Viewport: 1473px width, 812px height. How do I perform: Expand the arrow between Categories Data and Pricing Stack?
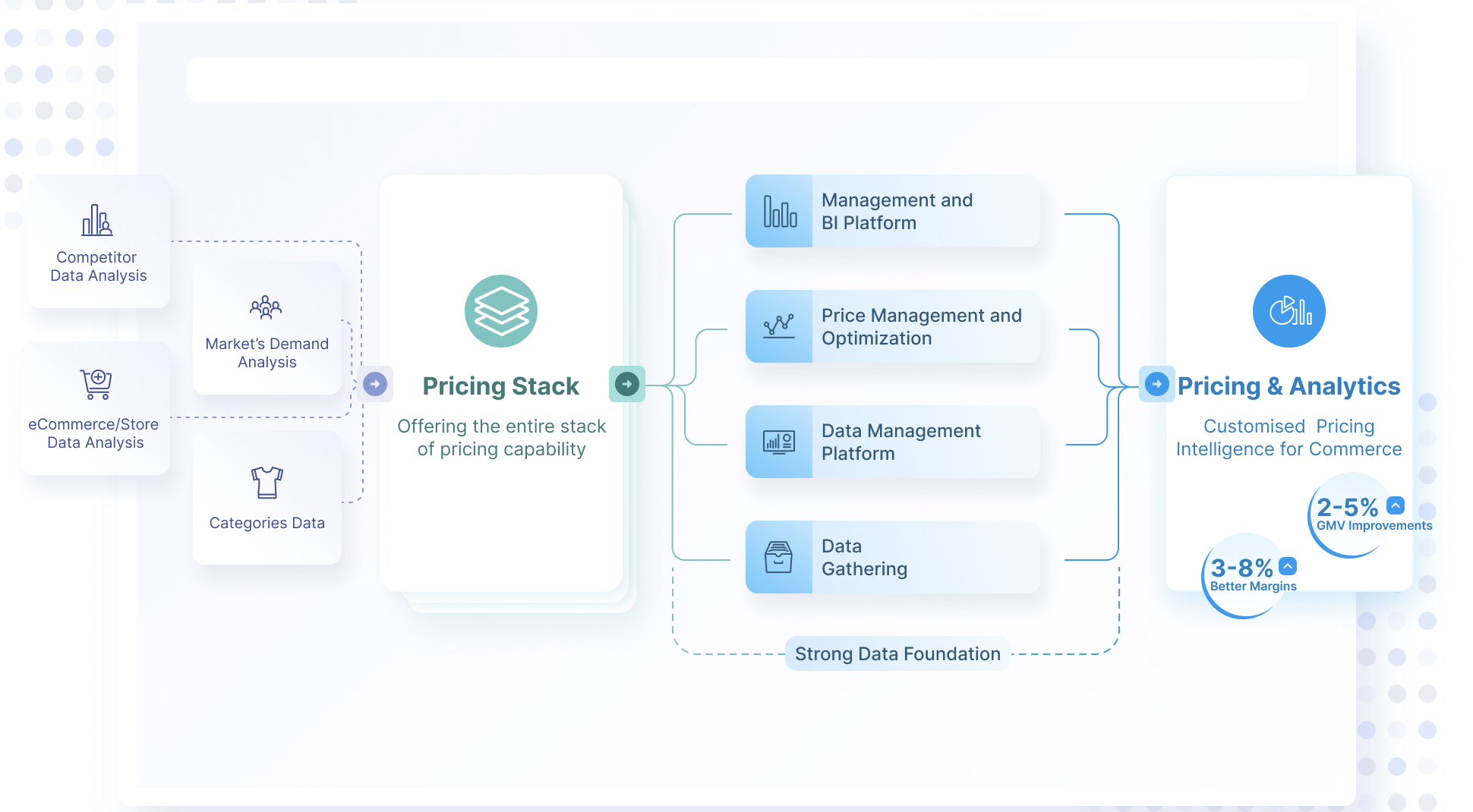click(375, 384)
